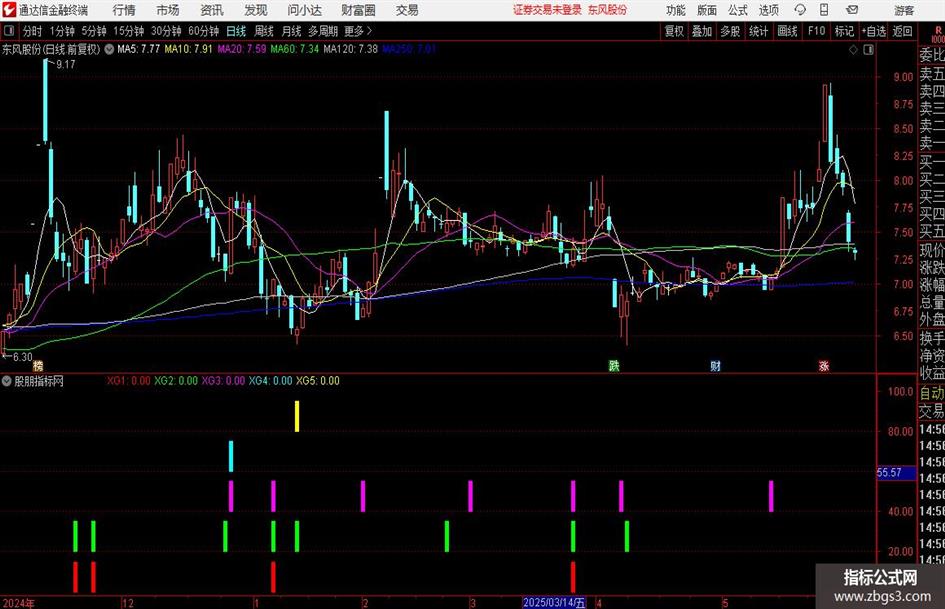Click the 游客 guest account button
The image size is (945, 609).
pyautogui.click(x=904, y=10)
